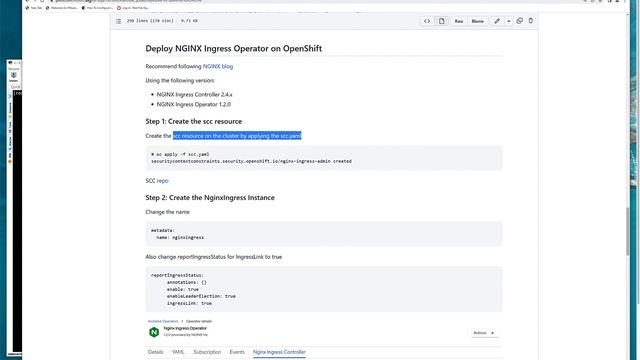
Task: Switch to the YAML tab
Action: pyautogui.click(x=178, y=352)
